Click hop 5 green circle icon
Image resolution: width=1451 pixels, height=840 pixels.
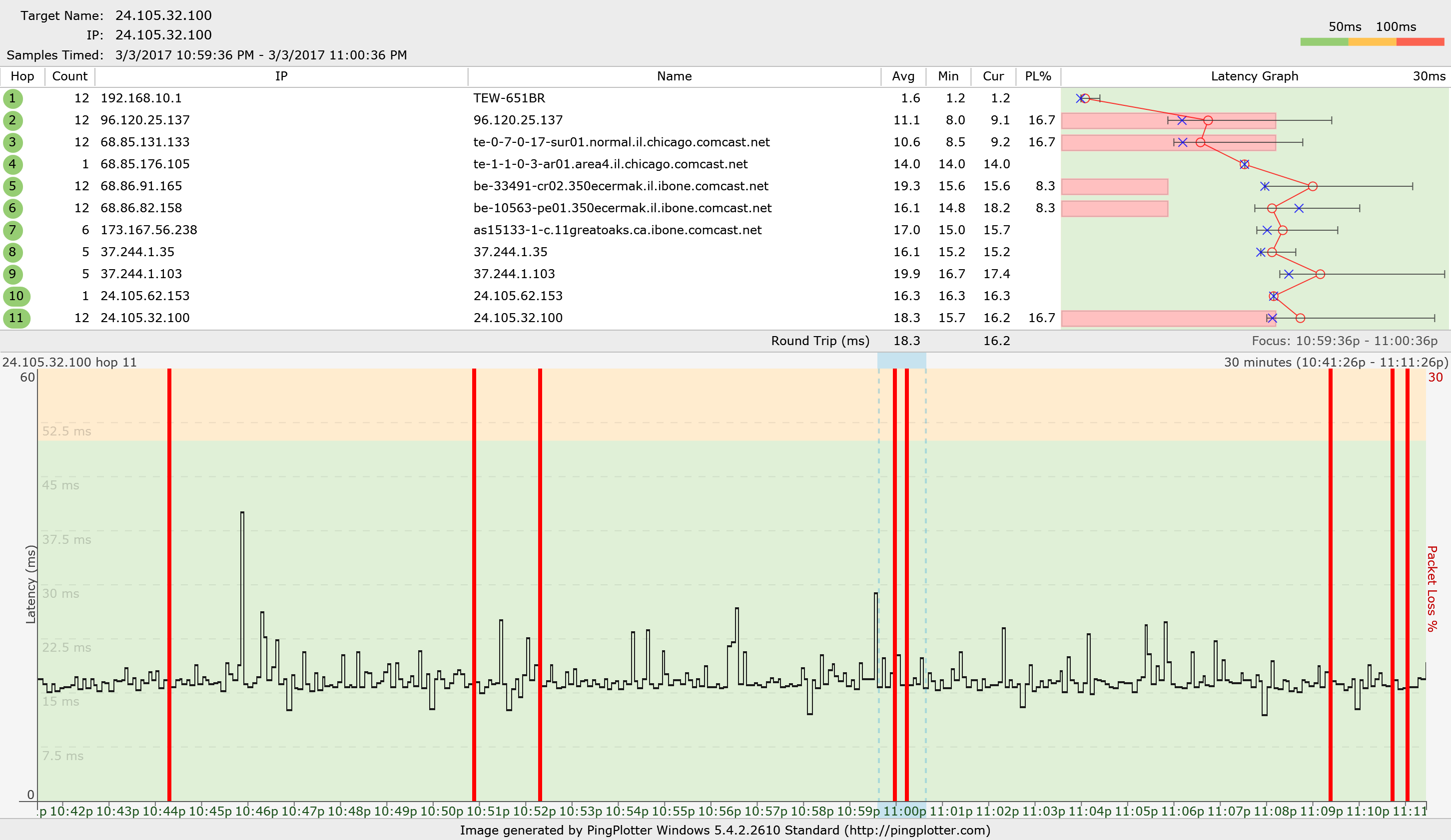(x=12, y=186)
